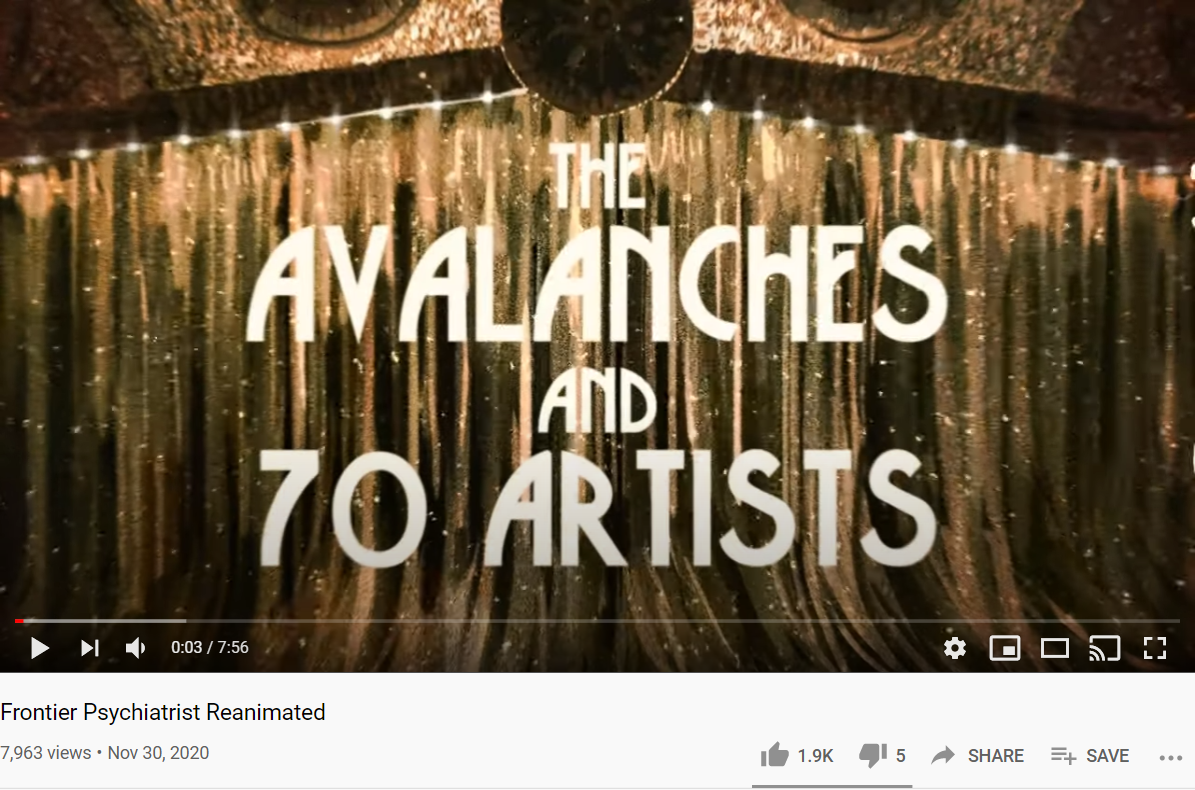Open the video settings gear

(954, 648)
